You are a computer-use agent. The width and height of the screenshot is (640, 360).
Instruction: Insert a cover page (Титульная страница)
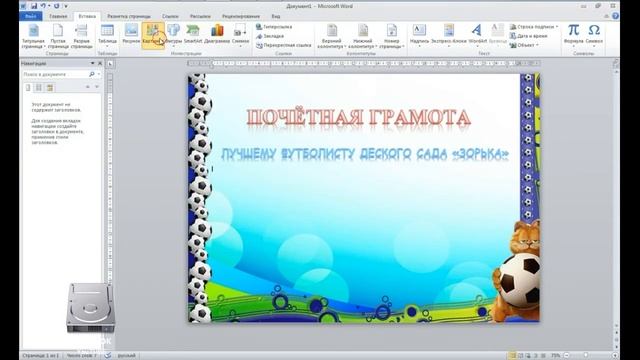tap(33, 36)
